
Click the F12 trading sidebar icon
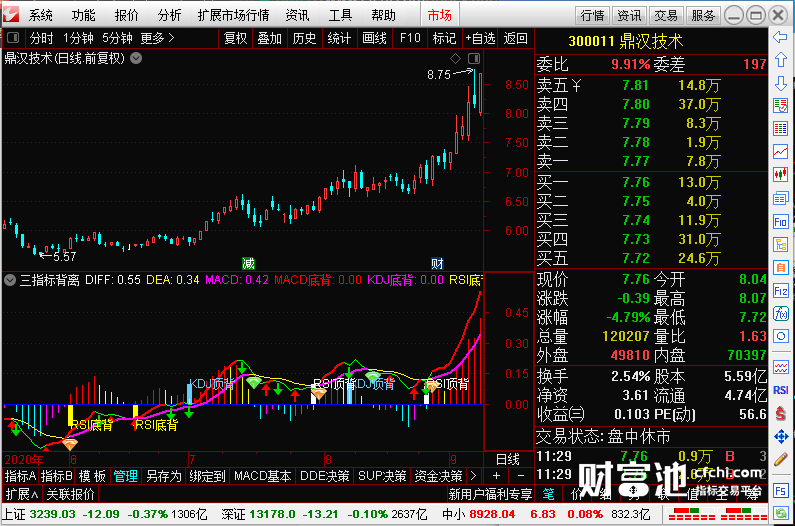tap(780, 290)
